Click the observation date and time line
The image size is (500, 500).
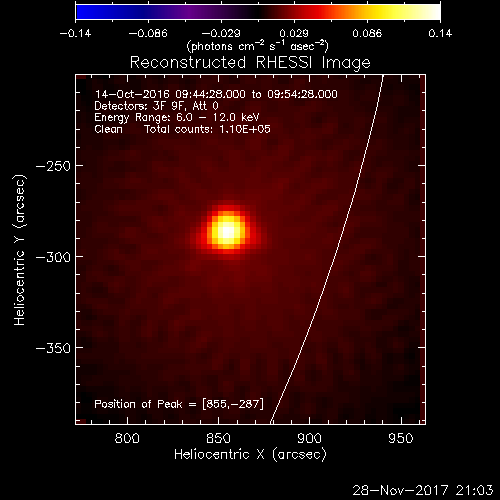point(216,94)
